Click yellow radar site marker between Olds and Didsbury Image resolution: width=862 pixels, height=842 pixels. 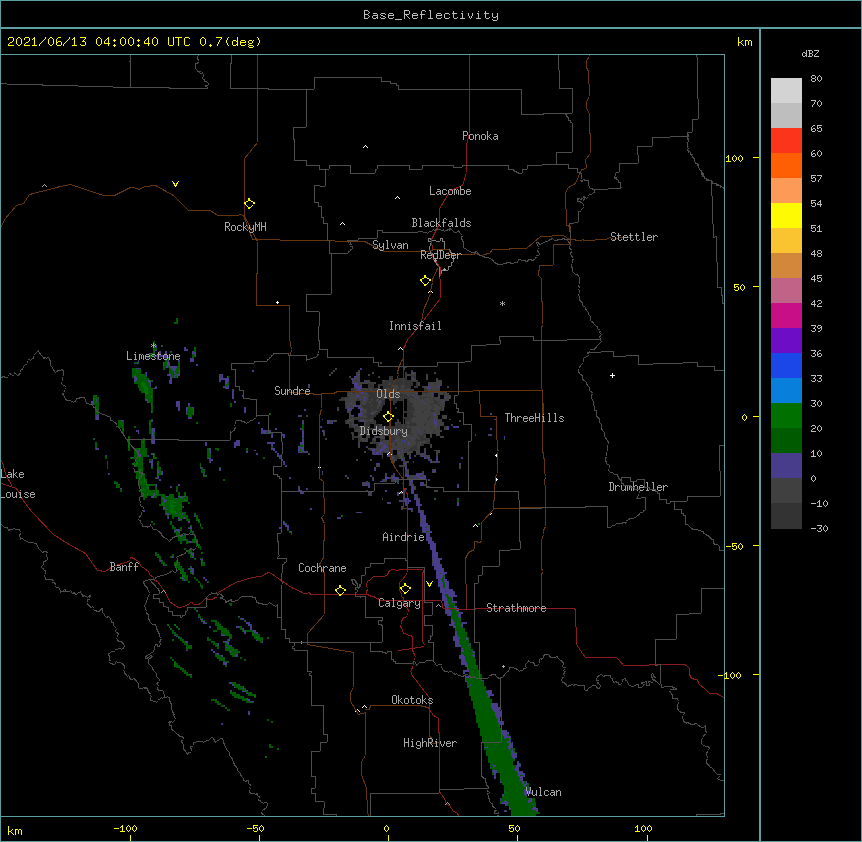[388, 417]
